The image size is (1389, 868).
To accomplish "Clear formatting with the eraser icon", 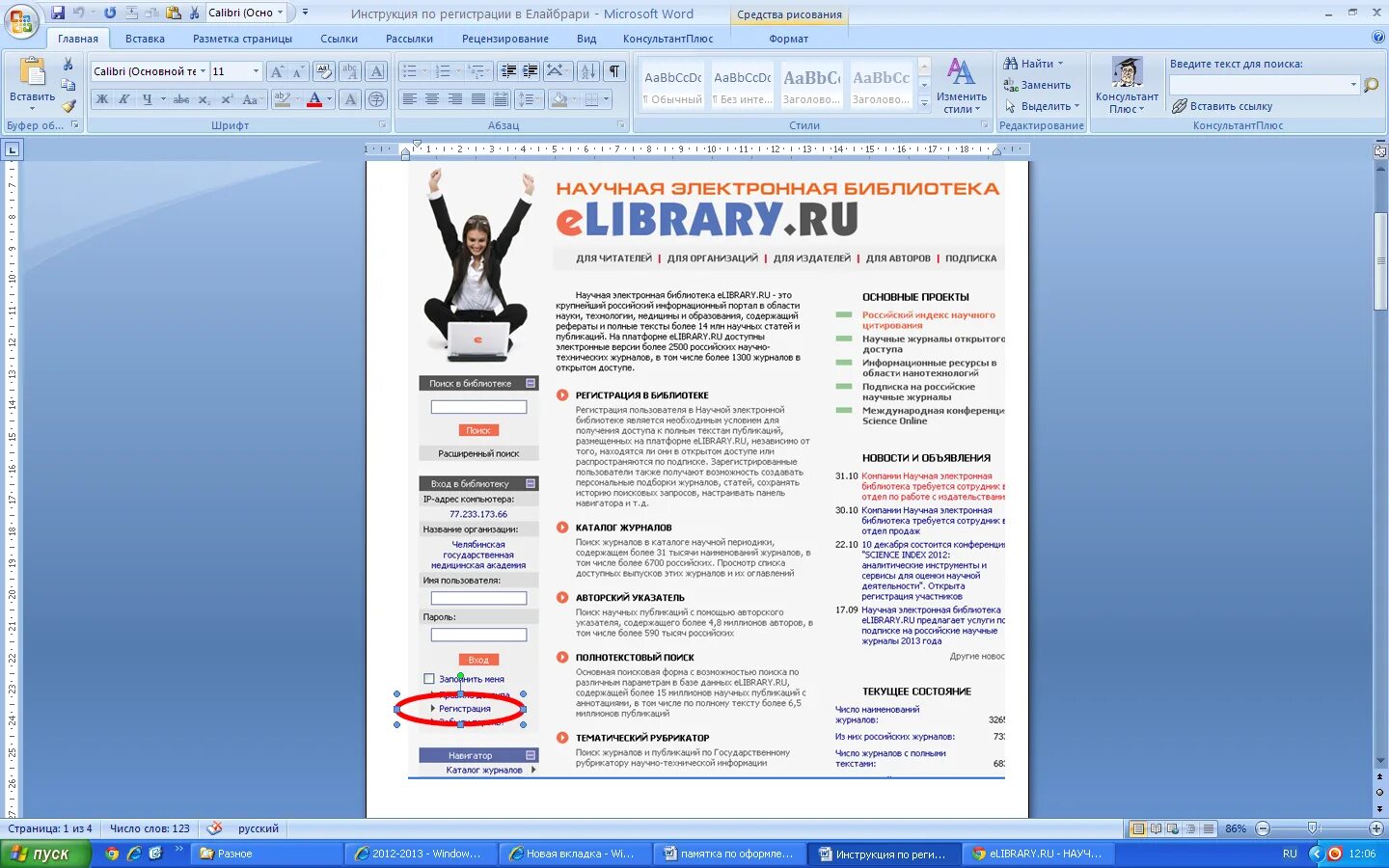I will tap(324, 71).
